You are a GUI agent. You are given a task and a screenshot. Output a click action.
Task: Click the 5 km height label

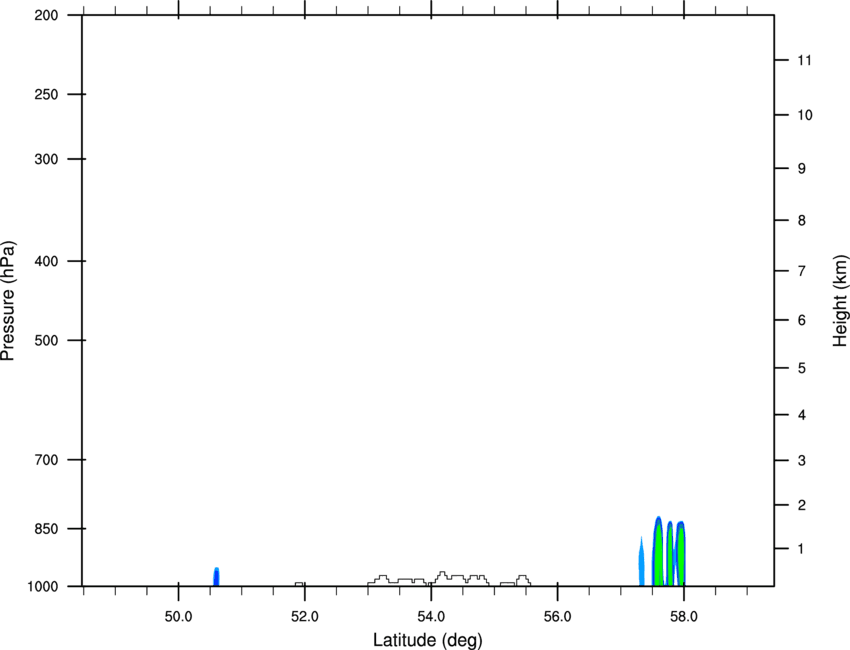802,368
